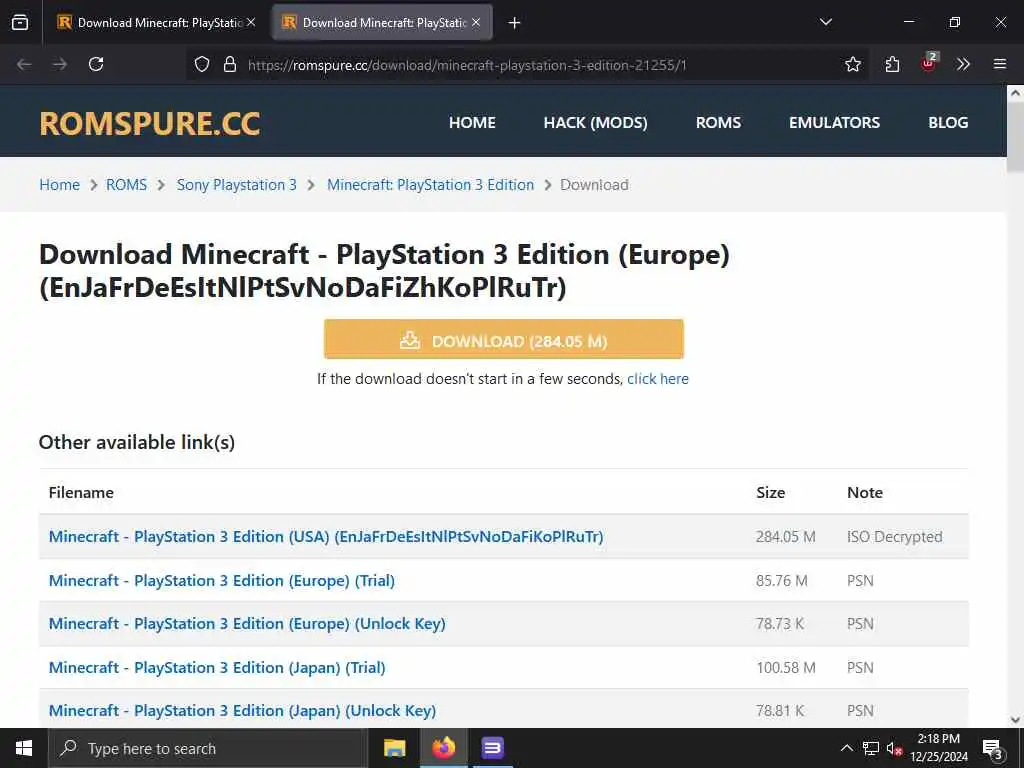This screenshot has height=768, width=1024.
Task: Click the taskbar search box
Action: [208, 748]
